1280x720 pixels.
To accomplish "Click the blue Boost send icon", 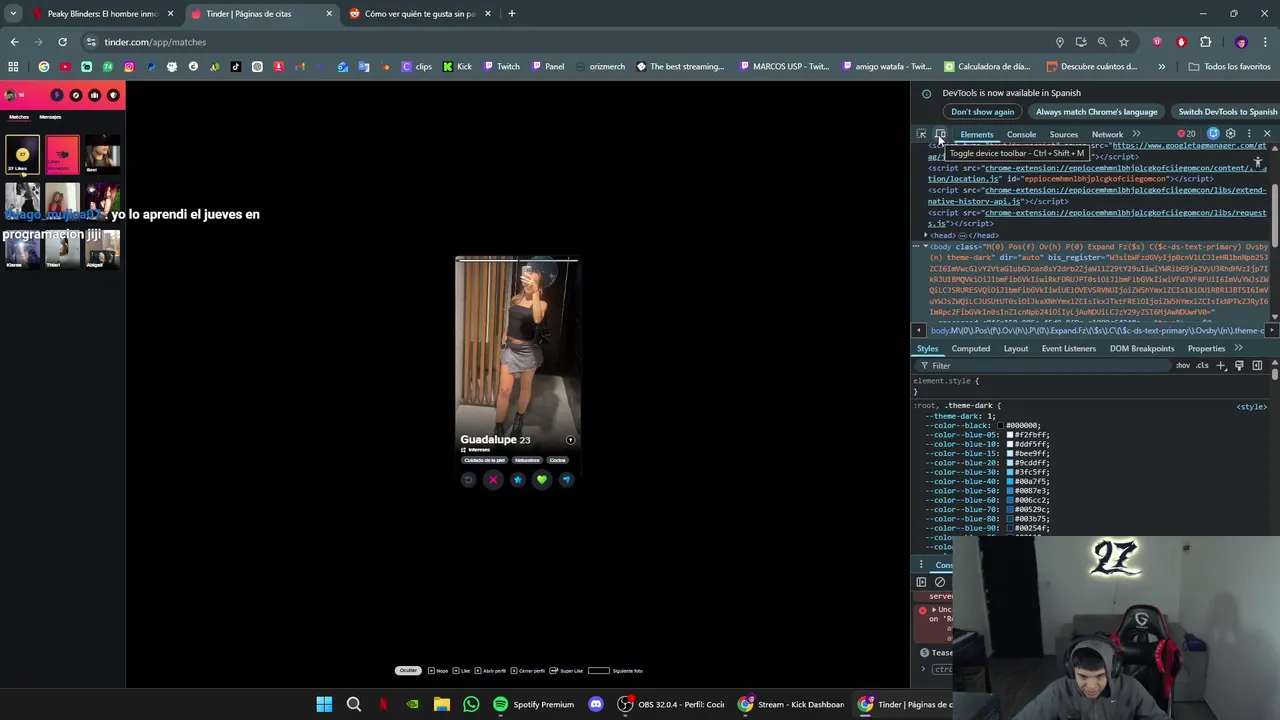I will [566, 480].
